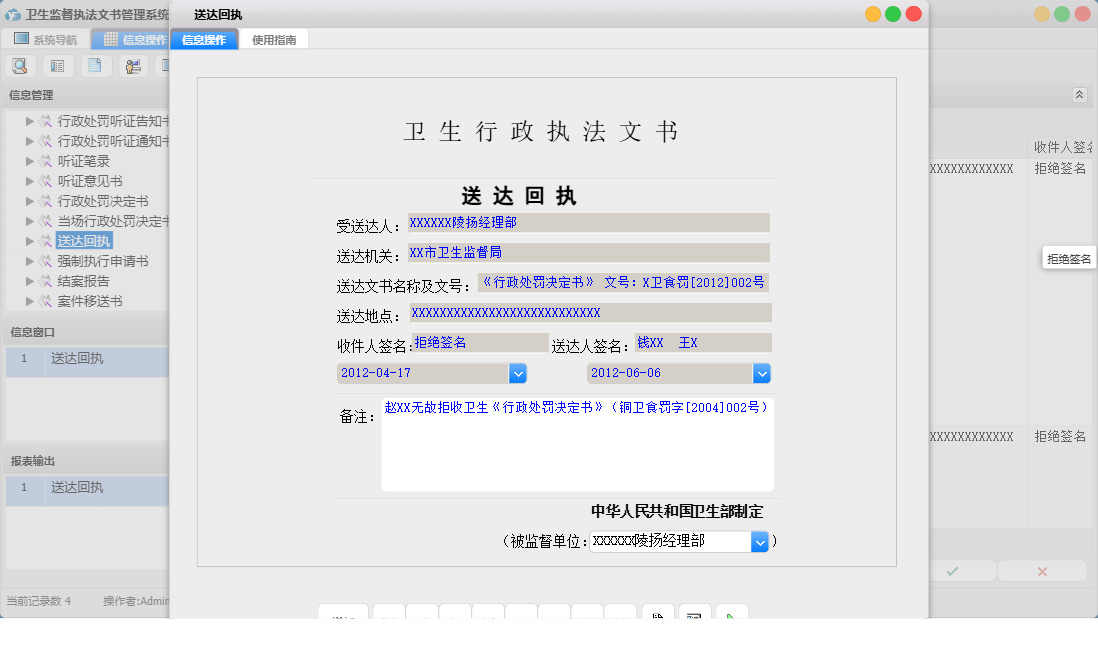Image resolution: width=1098 pixels, height=645 pixels.
Task: Open the 2012-04-17 date dropdown
Action: [x=518, y=372]
